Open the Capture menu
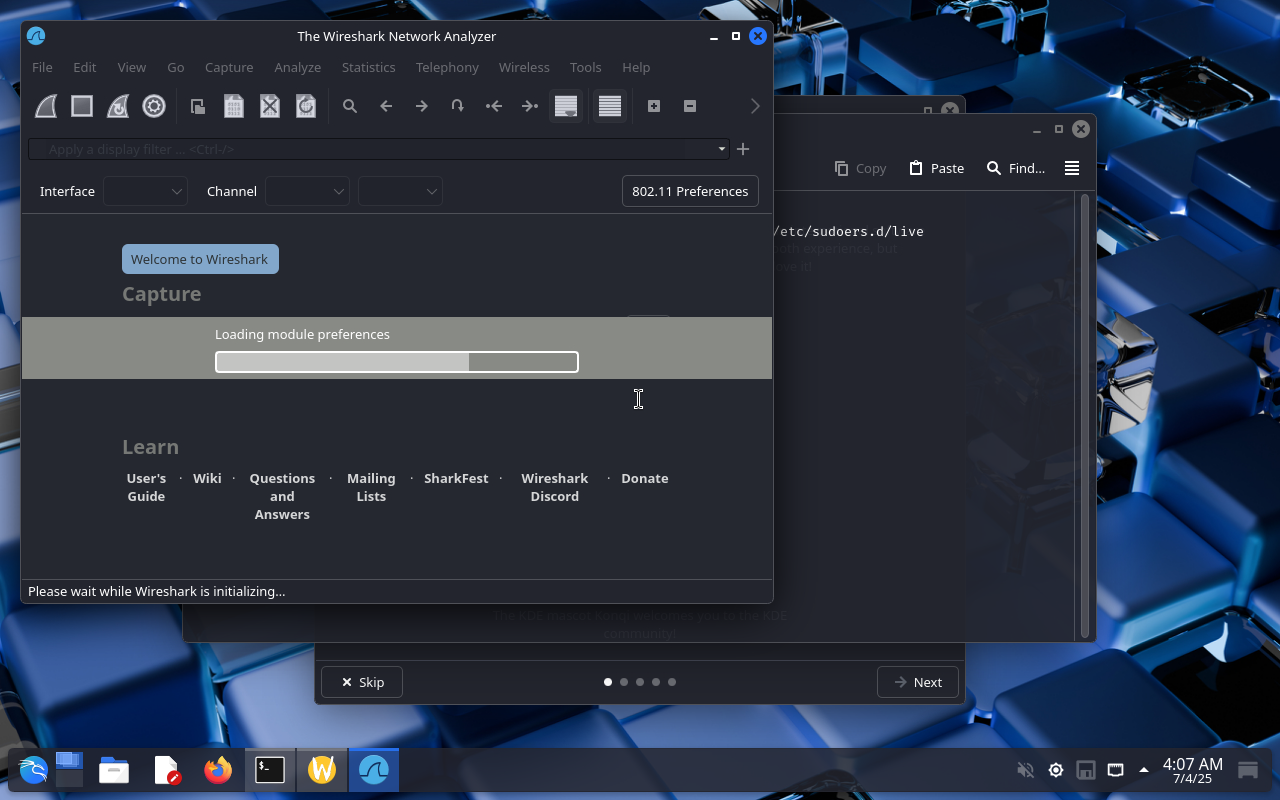 (229, 67)
